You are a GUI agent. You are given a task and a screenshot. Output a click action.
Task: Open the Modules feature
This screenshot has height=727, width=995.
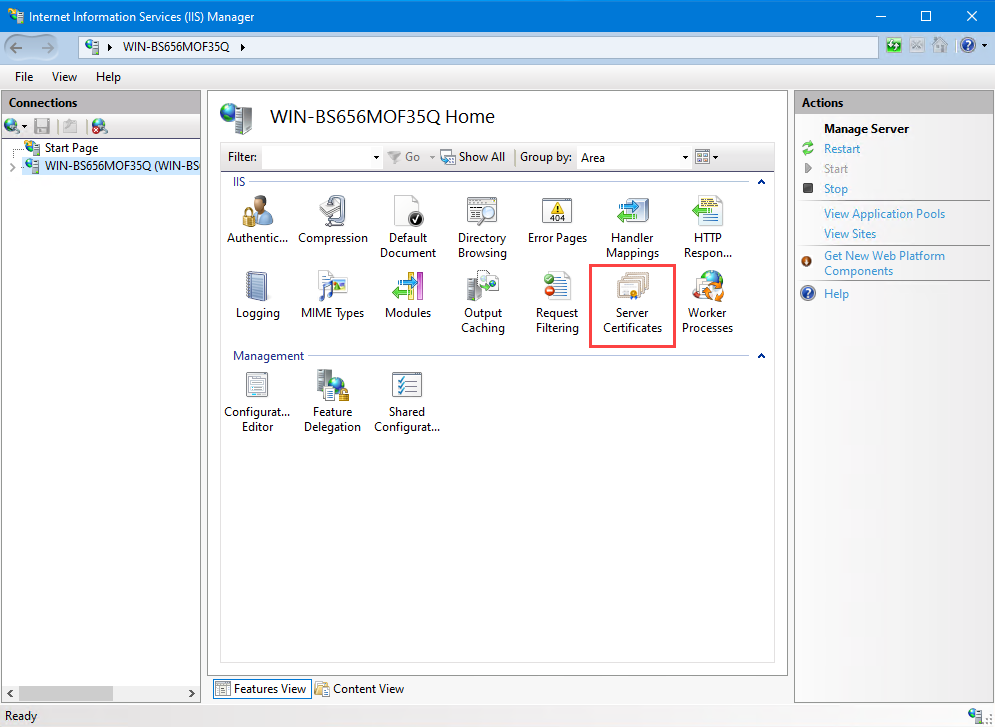click(x=407, y=295)
